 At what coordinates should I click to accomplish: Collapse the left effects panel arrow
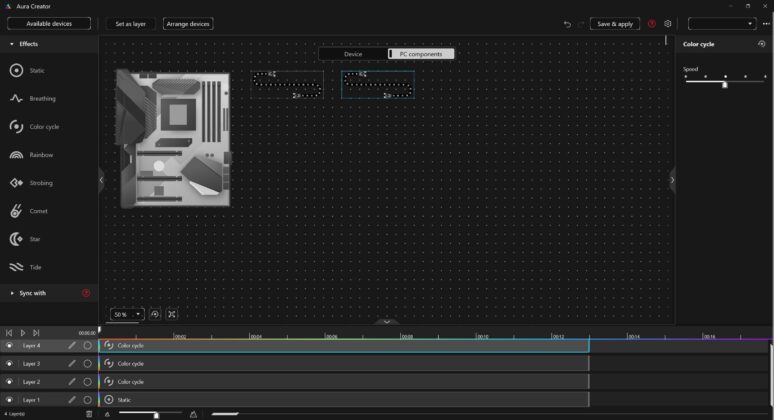(x=101, y=180)
